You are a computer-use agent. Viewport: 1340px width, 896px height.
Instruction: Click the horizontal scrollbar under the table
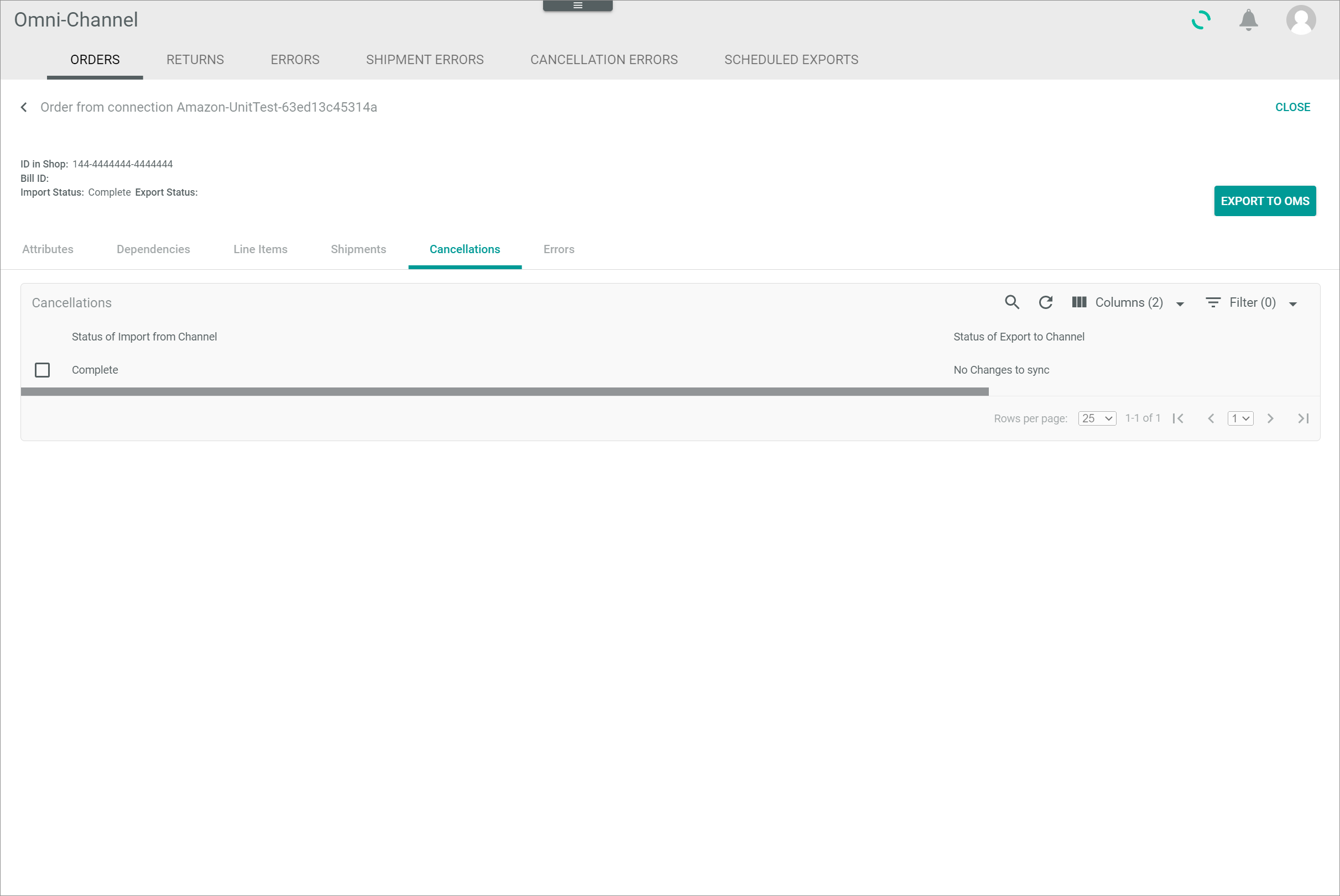click(x=504, y=391)
